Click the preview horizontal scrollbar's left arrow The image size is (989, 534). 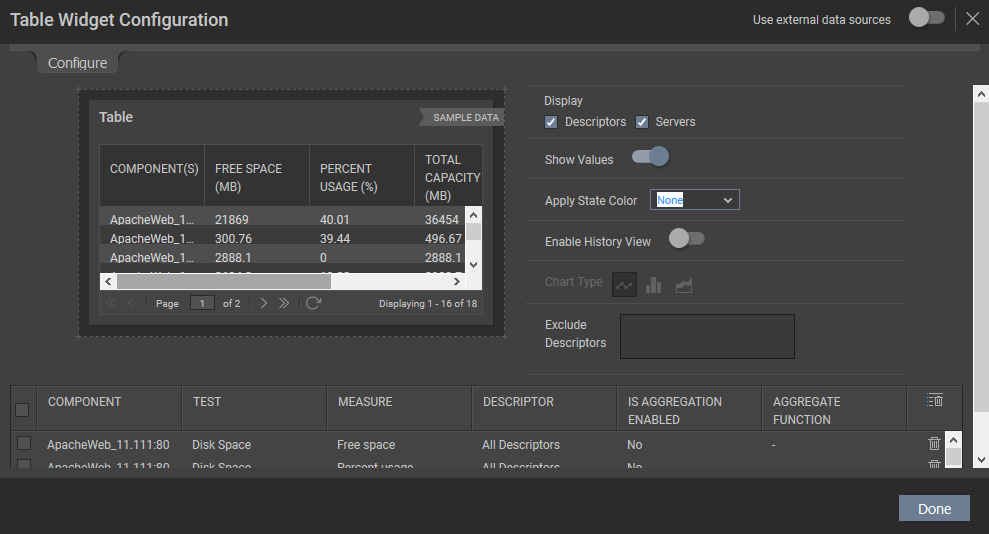(108, 281)
